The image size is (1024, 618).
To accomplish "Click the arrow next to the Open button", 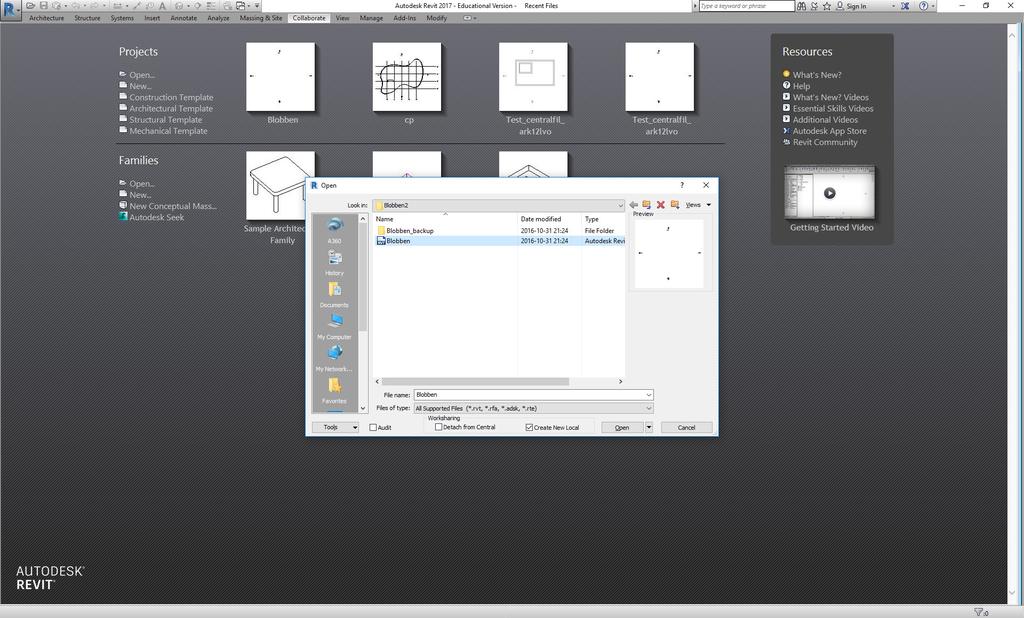I will click(x=648, y=427).
